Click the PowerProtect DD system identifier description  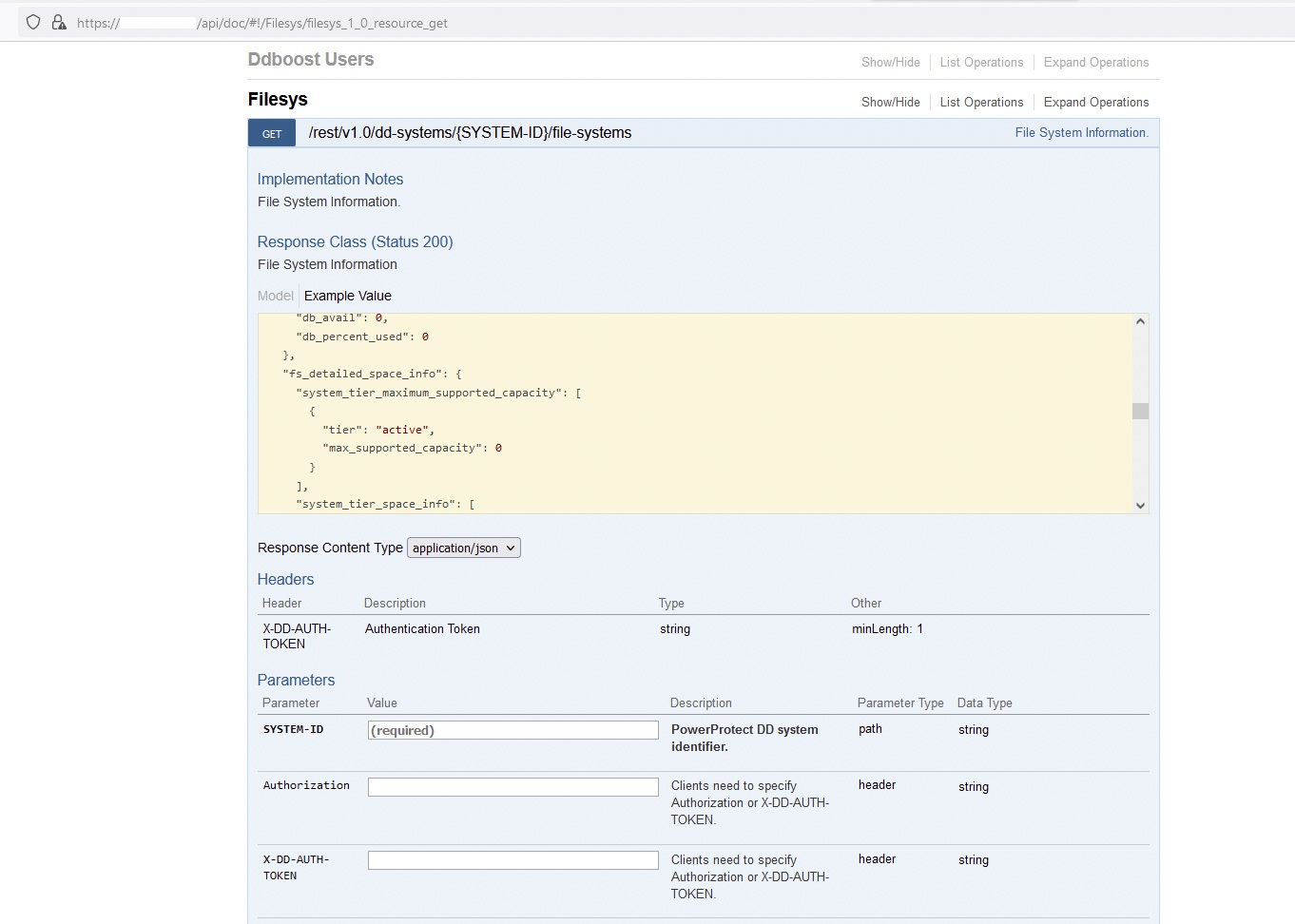point(744,738)
